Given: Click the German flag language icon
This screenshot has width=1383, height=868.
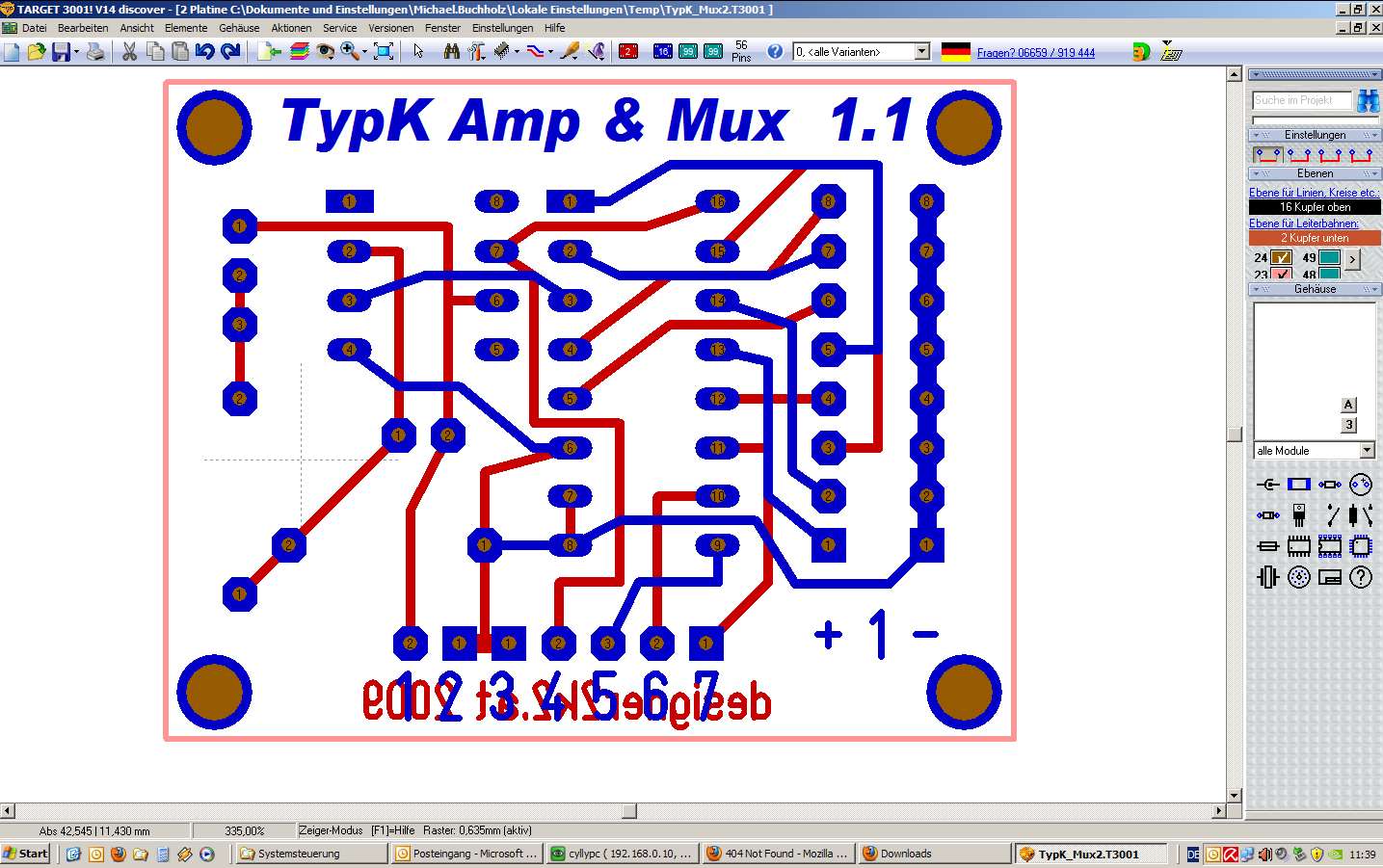Looking at the screenshot, I should click(x=955, y=52).
